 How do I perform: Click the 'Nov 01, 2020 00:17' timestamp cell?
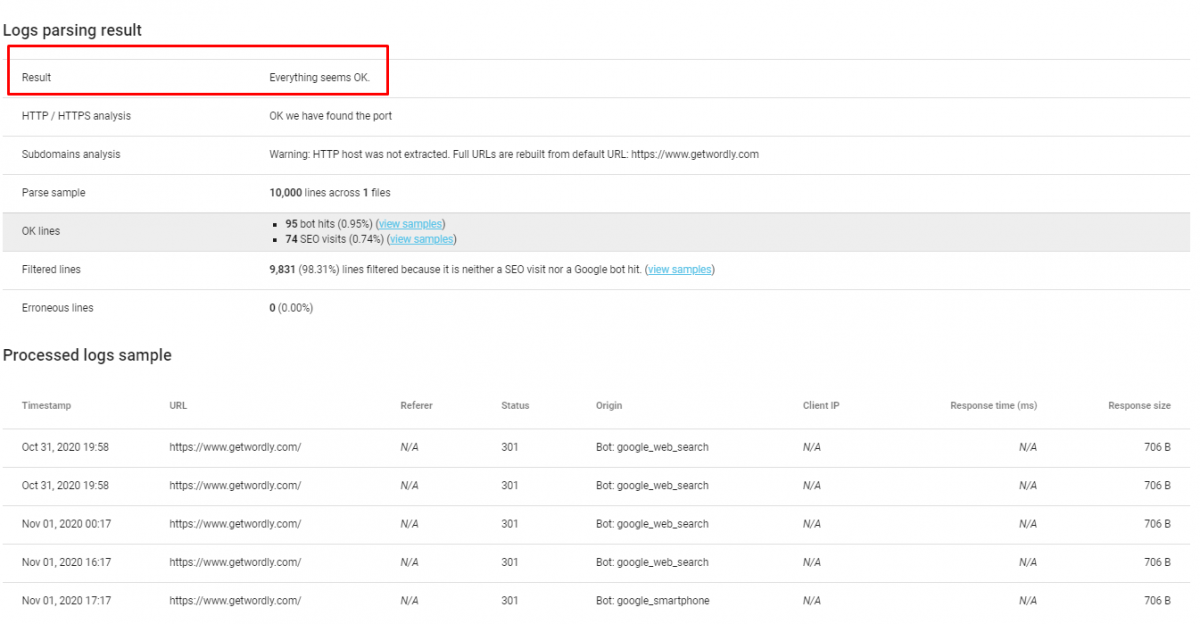click(x=66, y=524)
